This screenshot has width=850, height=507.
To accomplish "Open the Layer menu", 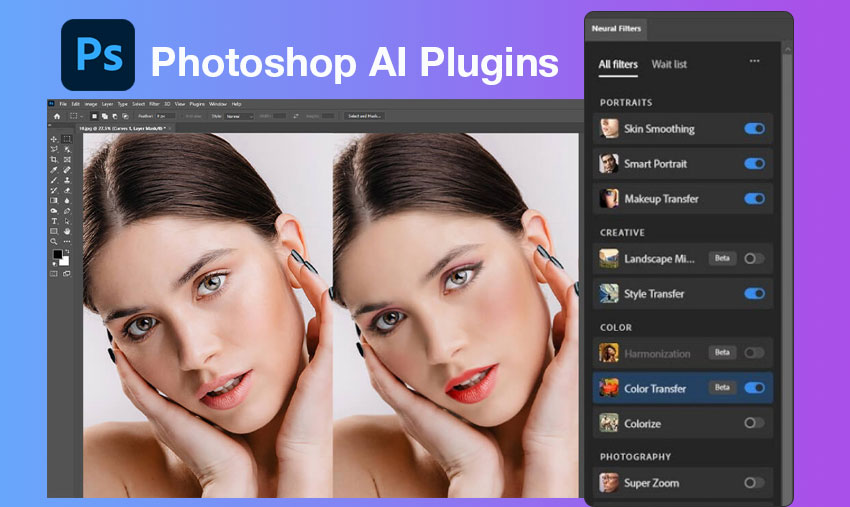I will pos(107,104).
